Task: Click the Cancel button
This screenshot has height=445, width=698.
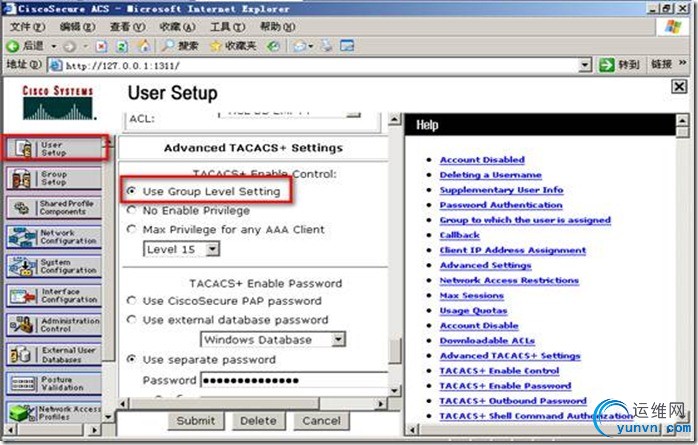Action: point(321,421)
